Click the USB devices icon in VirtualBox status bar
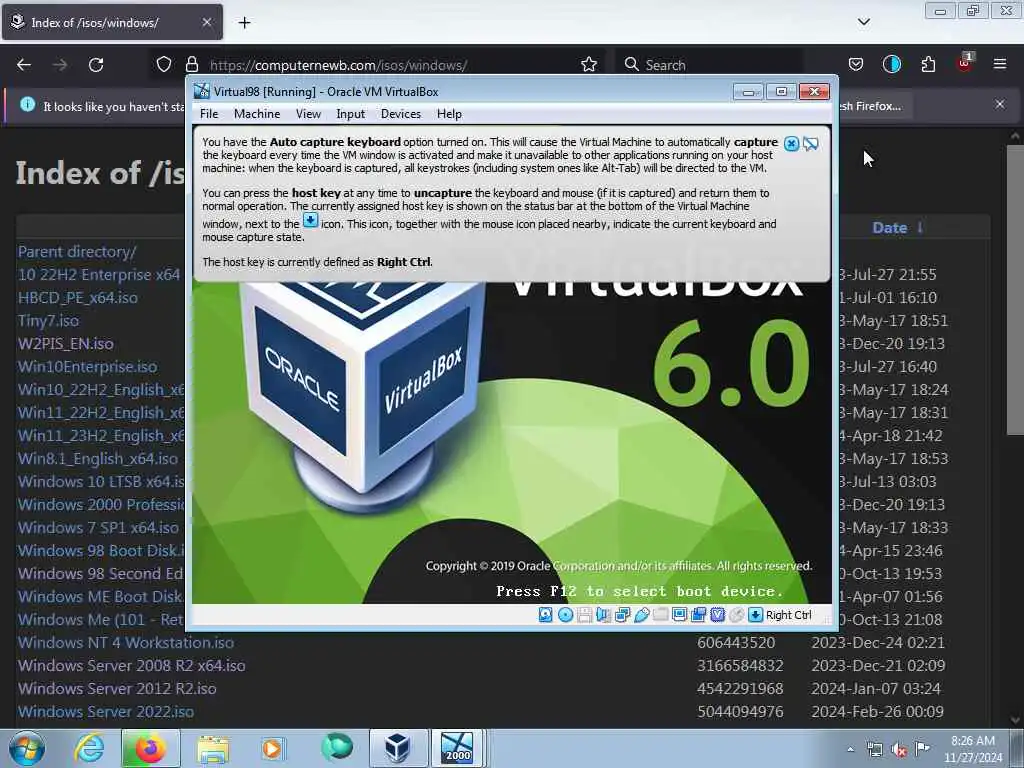The image size is (1024, 768). click(641, 615)
